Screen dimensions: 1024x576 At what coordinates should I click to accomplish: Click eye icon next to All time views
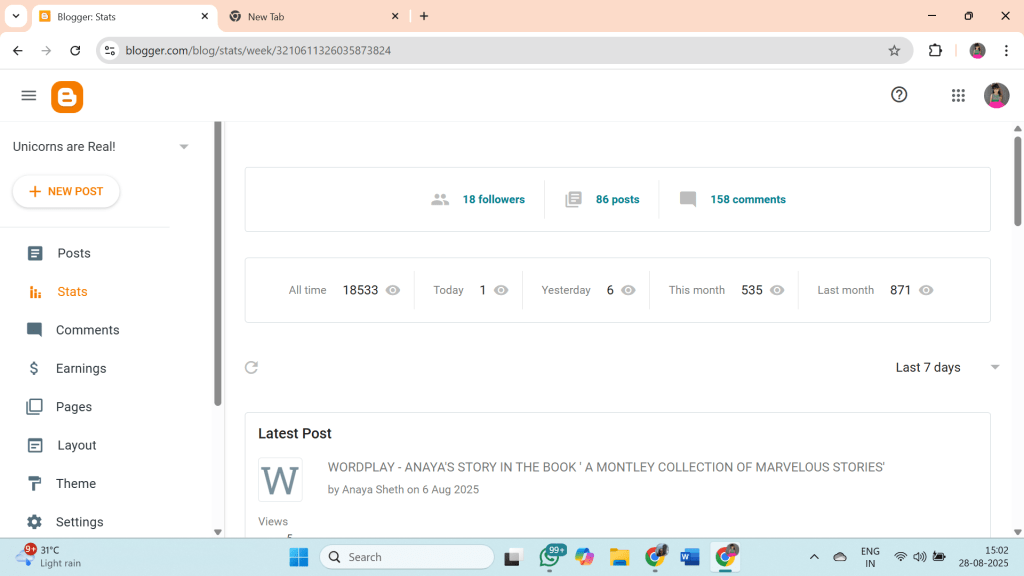coord(393,290)
